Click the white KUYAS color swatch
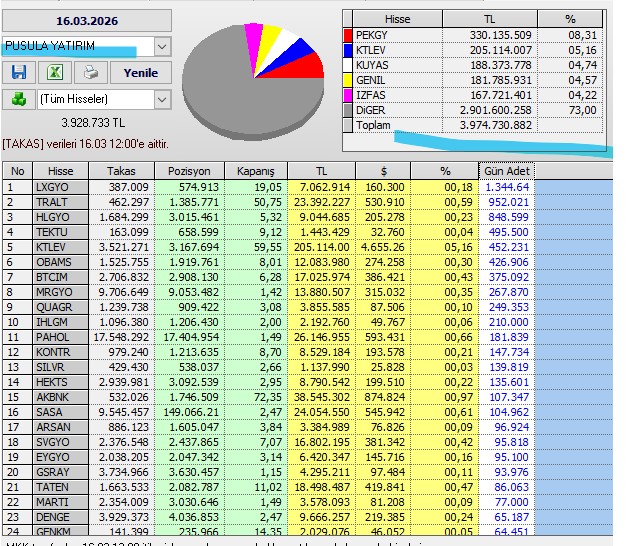The image size is (641, 546). coord(348,65)
